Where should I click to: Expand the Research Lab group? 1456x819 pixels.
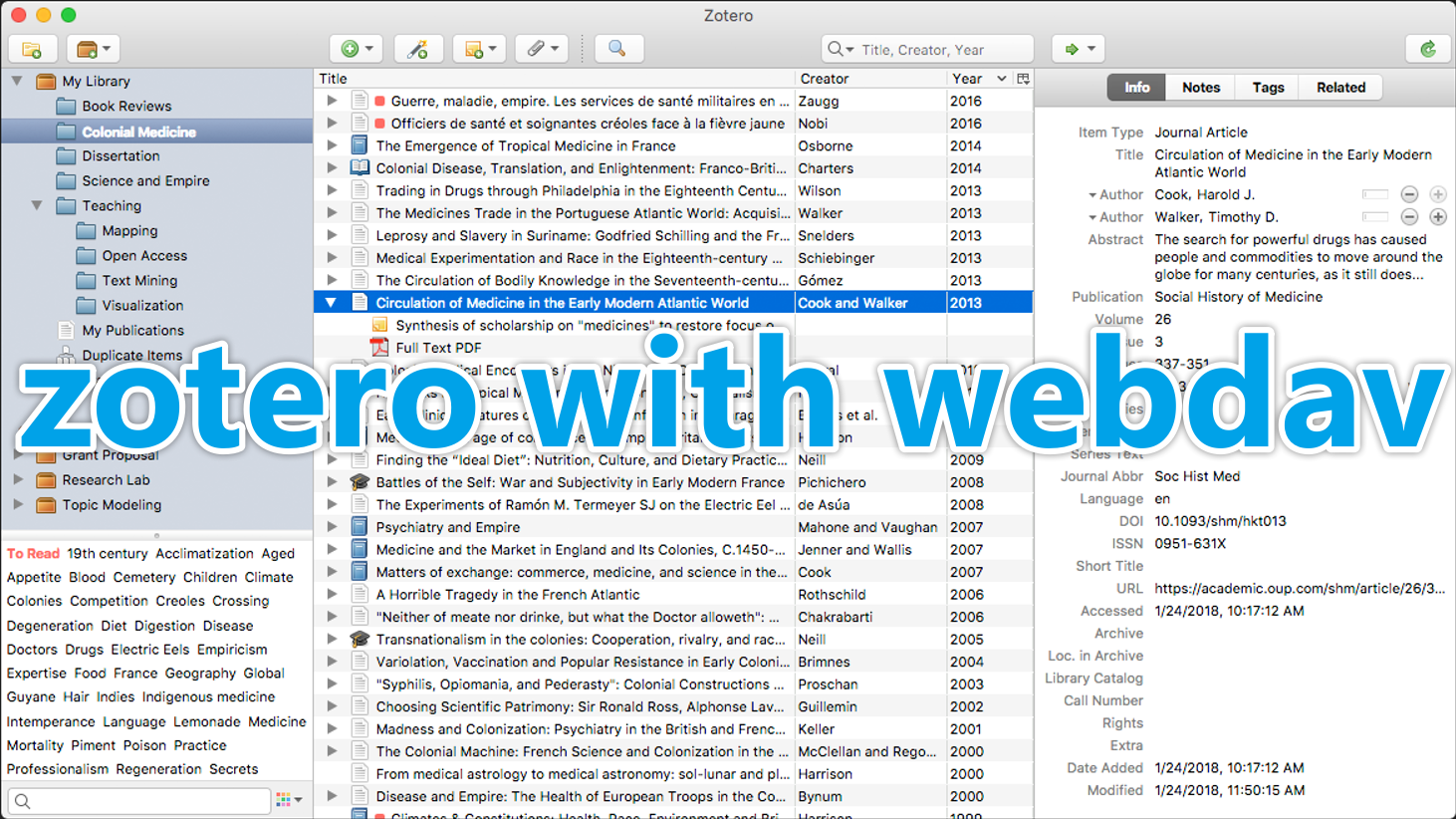click(17, 479)
